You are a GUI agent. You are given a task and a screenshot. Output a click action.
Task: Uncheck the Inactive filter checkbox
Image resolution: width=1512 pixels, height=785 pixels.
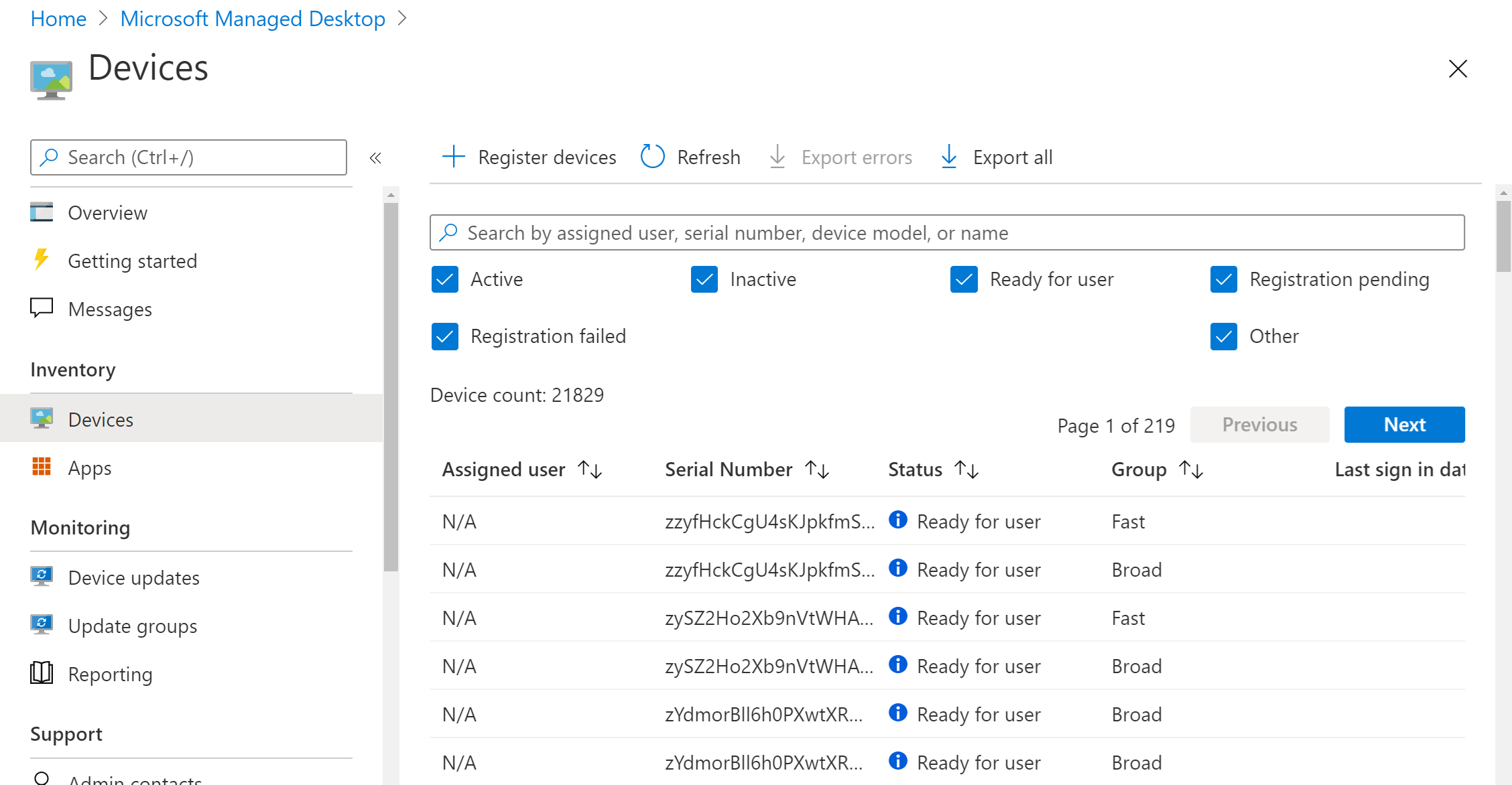[x=704, y=279]
